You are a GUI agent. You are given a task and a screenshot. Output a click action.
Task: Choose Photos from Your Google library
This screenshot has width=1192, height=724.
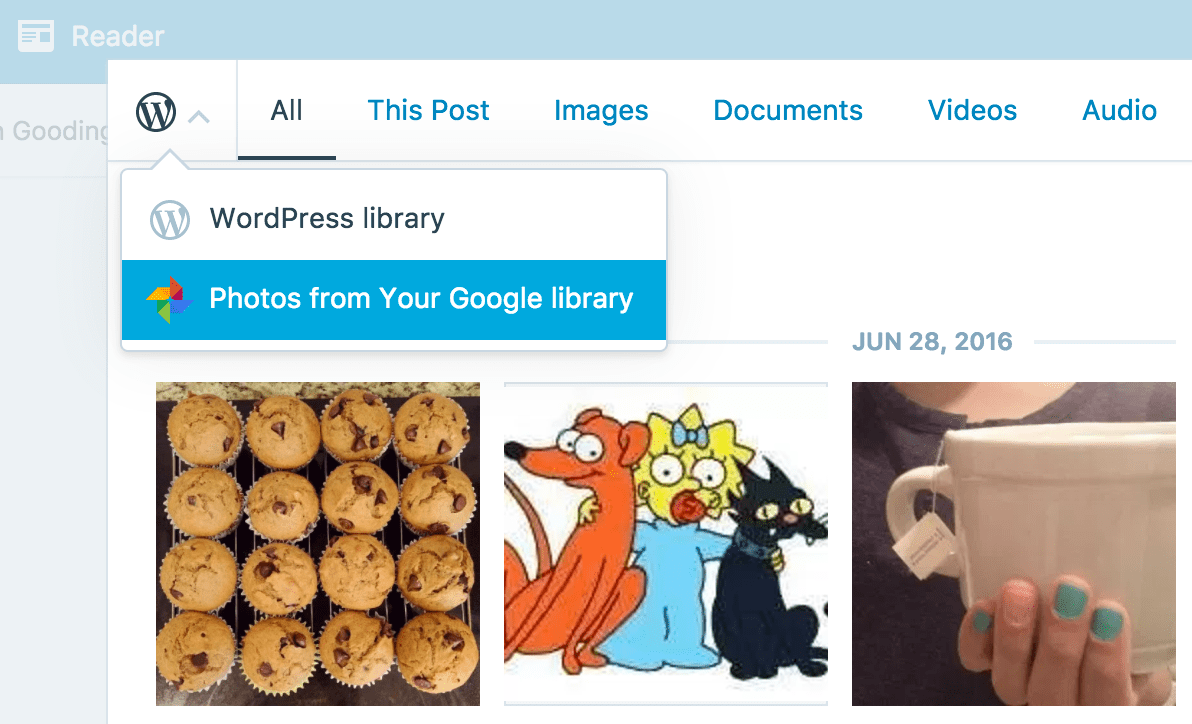pyautogui.click(x=394, y=300)
